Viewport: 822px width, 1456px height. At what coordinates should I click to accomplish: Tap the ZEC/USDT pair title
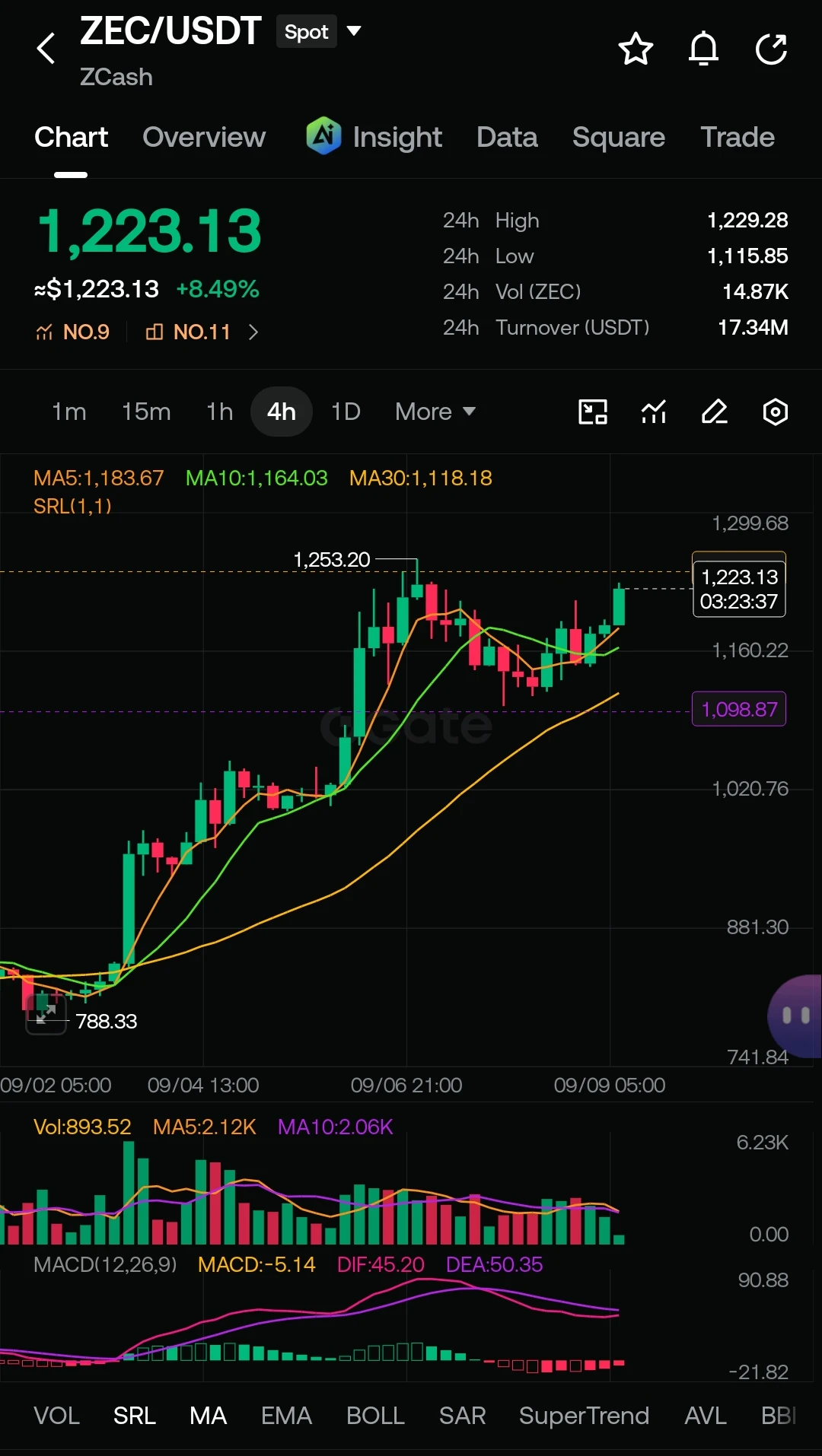coord(170,30)
